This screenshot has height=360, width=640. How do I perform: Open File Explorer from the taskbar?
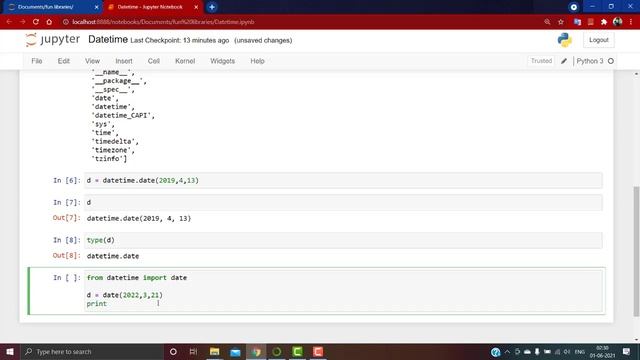(x=214, y=351)
